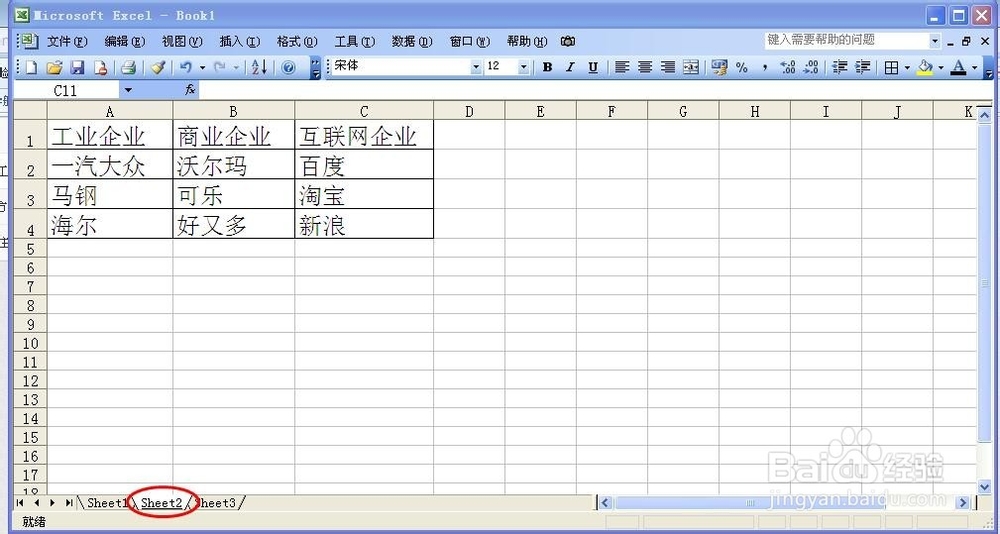Open the Borders style dropdown arrow
This screenshot has height=534, width=1000.
(907, 67)
